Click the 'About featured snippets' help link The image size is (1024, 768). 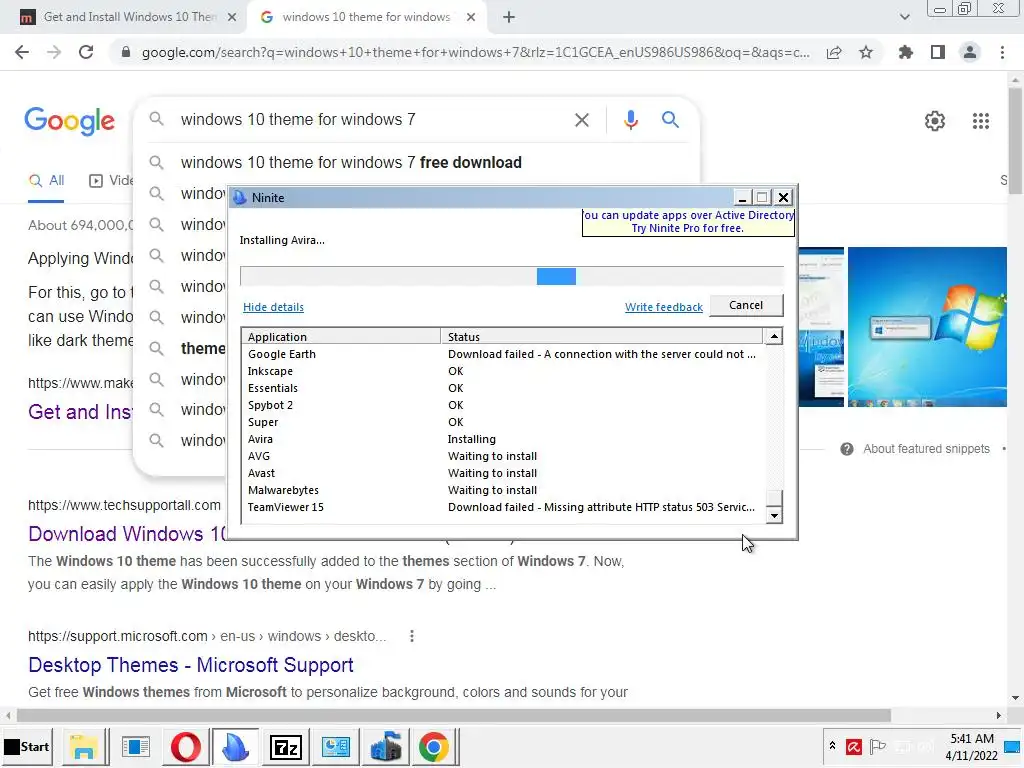point(926,449)
